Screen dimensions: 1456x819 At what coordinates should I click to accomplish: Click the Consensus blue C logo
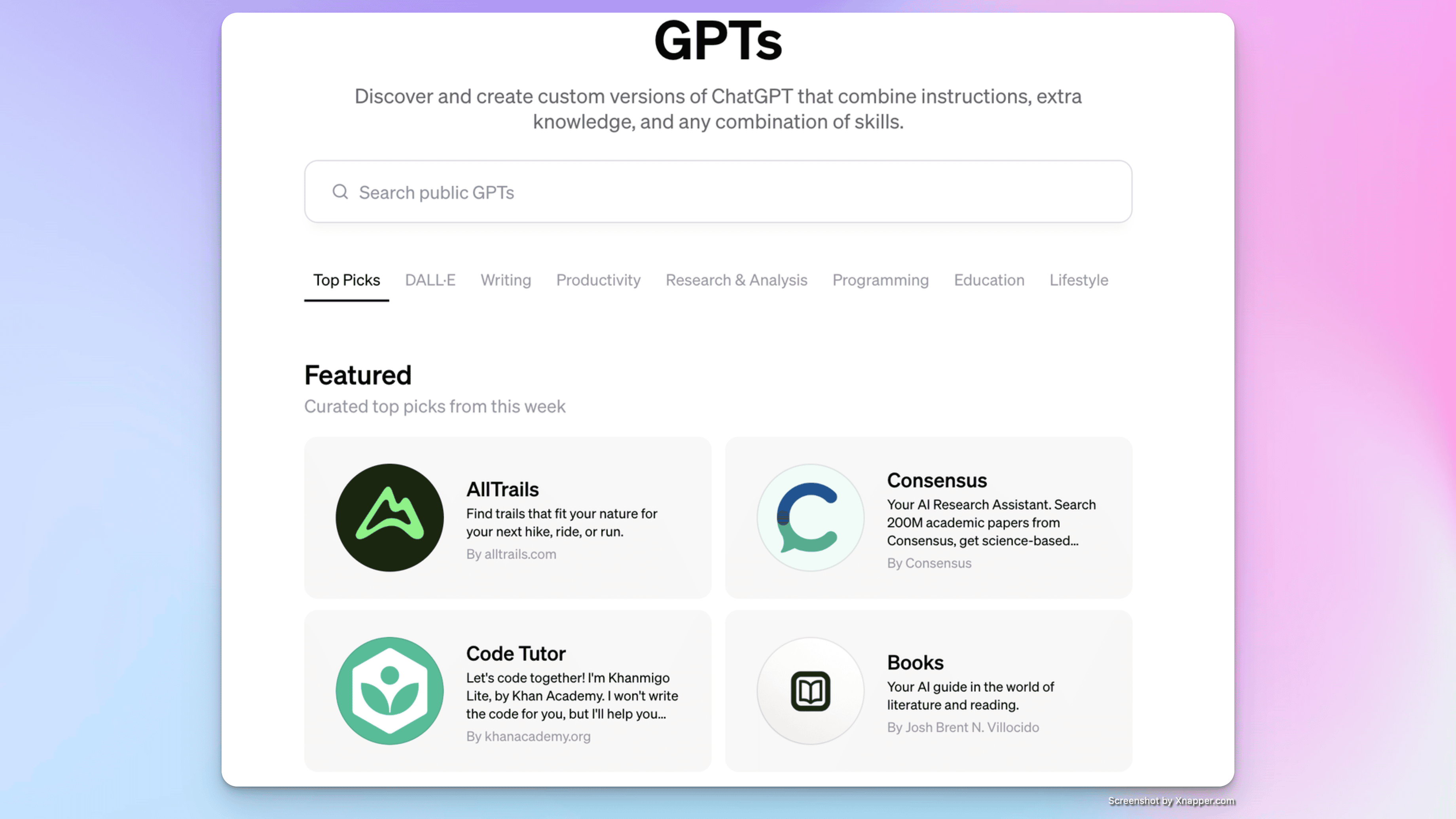(x=810, y=517)
